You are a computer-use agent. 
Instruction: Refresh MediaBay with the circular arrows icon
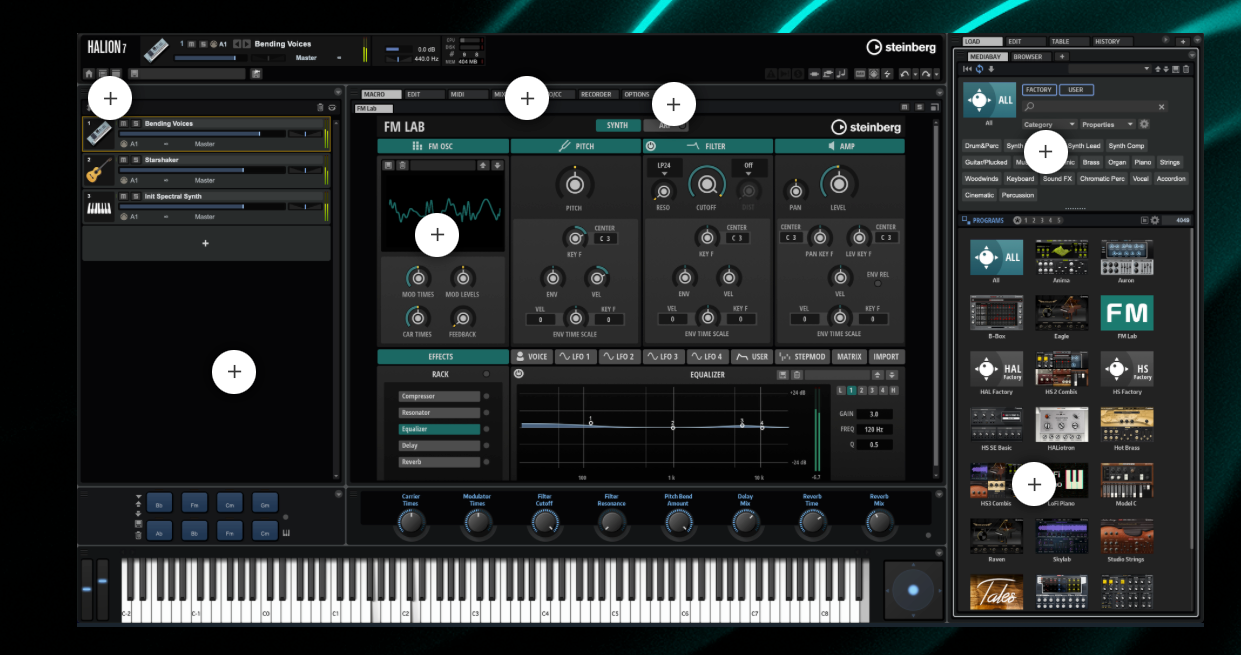(x=979, y=69)
